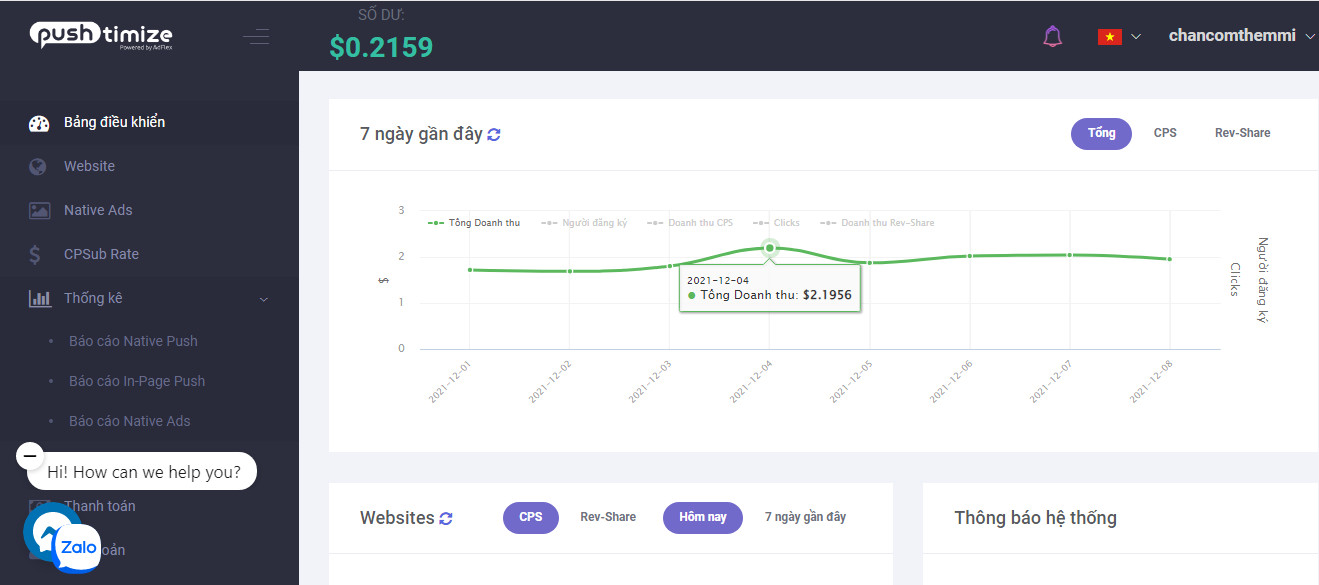Collapse sidebar with hamburger menu icon

(256, 37)
